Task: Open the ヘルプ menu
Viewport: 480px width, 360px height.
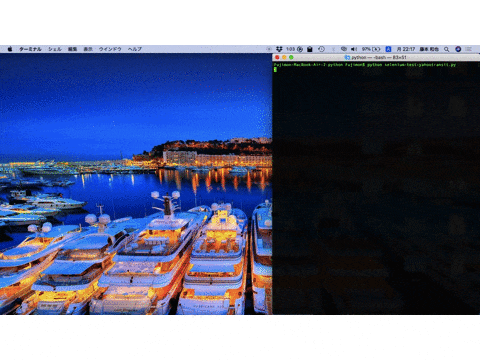Action: coord(135,49)
